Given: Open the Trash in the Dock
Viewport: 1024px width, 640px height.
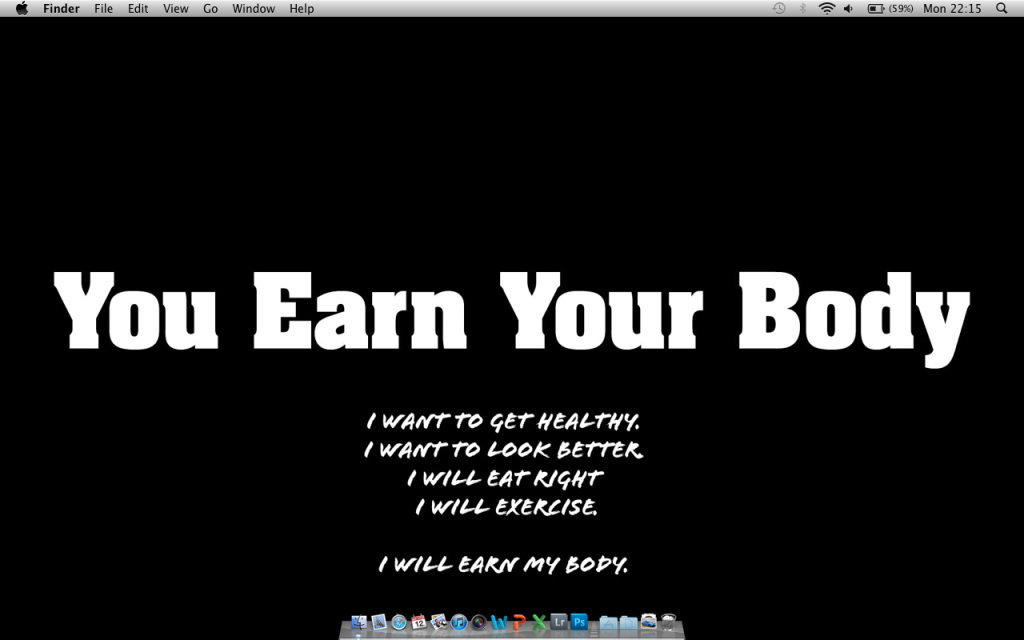Looking at the screenshot, I should tap(668, 621).
